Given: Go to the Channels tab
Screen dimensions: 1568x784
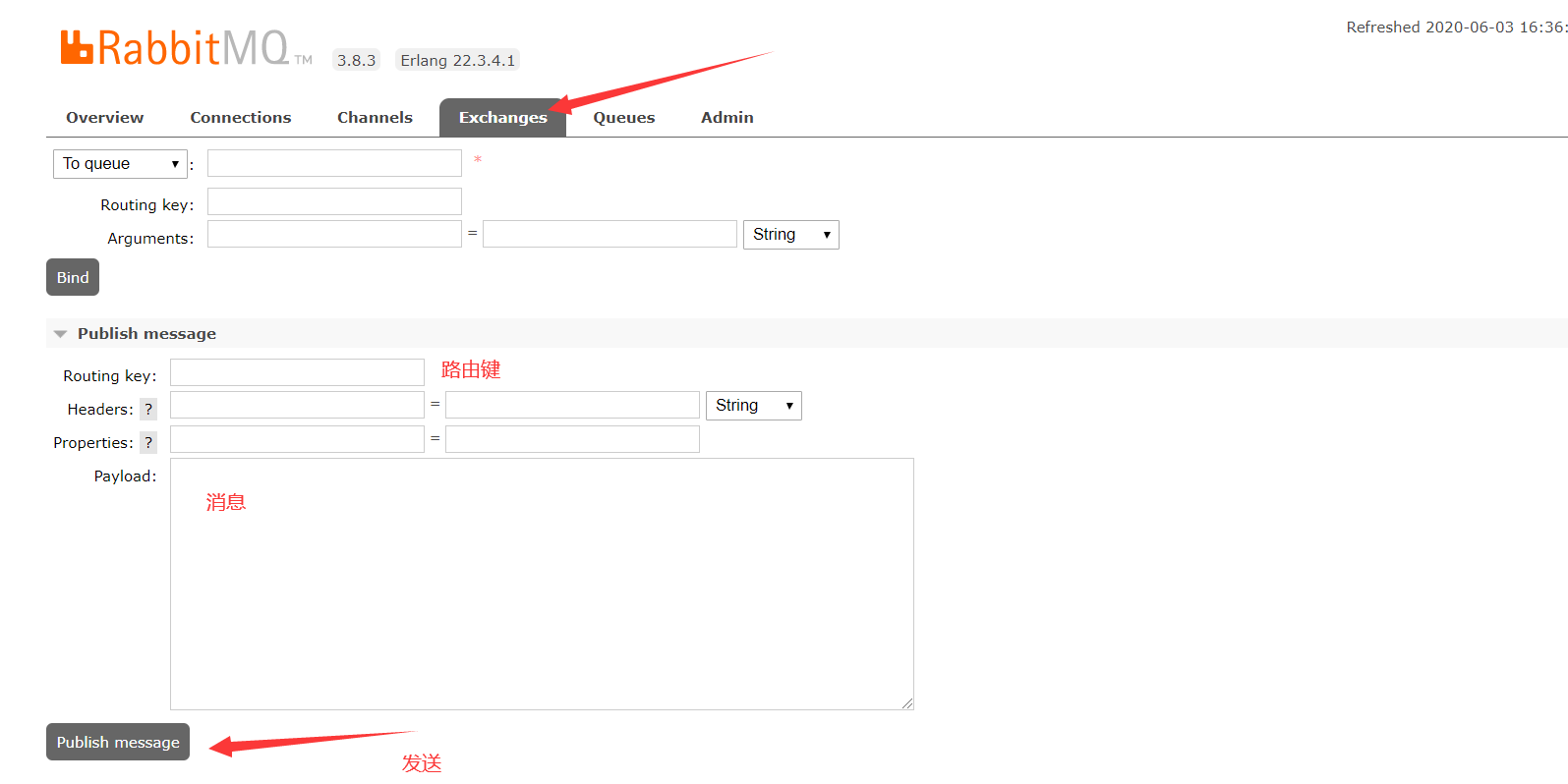Looking at the screenshot, I should tap(375, 118).
